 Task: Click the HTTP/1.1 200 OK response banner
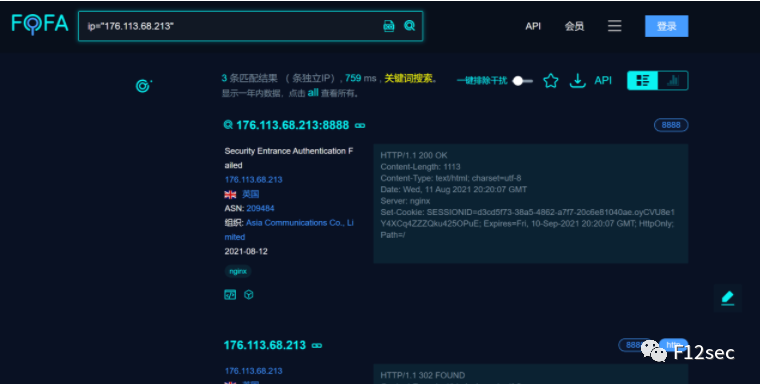click(x=414, y=155)
